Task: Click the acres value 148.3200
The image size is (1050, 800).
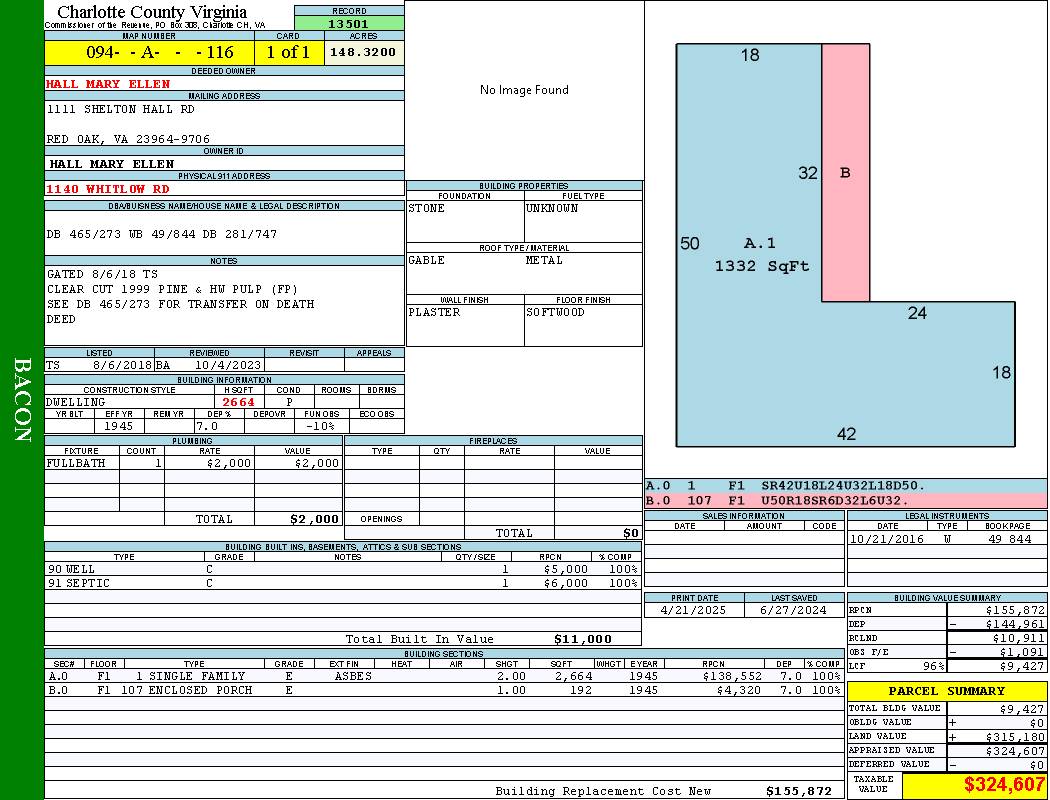Action: click(x=364, y=53)
